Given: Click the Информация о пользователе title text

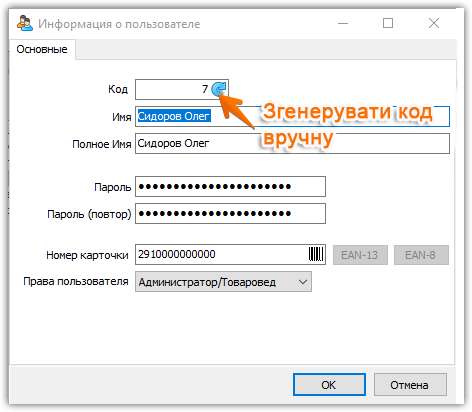Looking at the screenshot, I should [119, 24].
